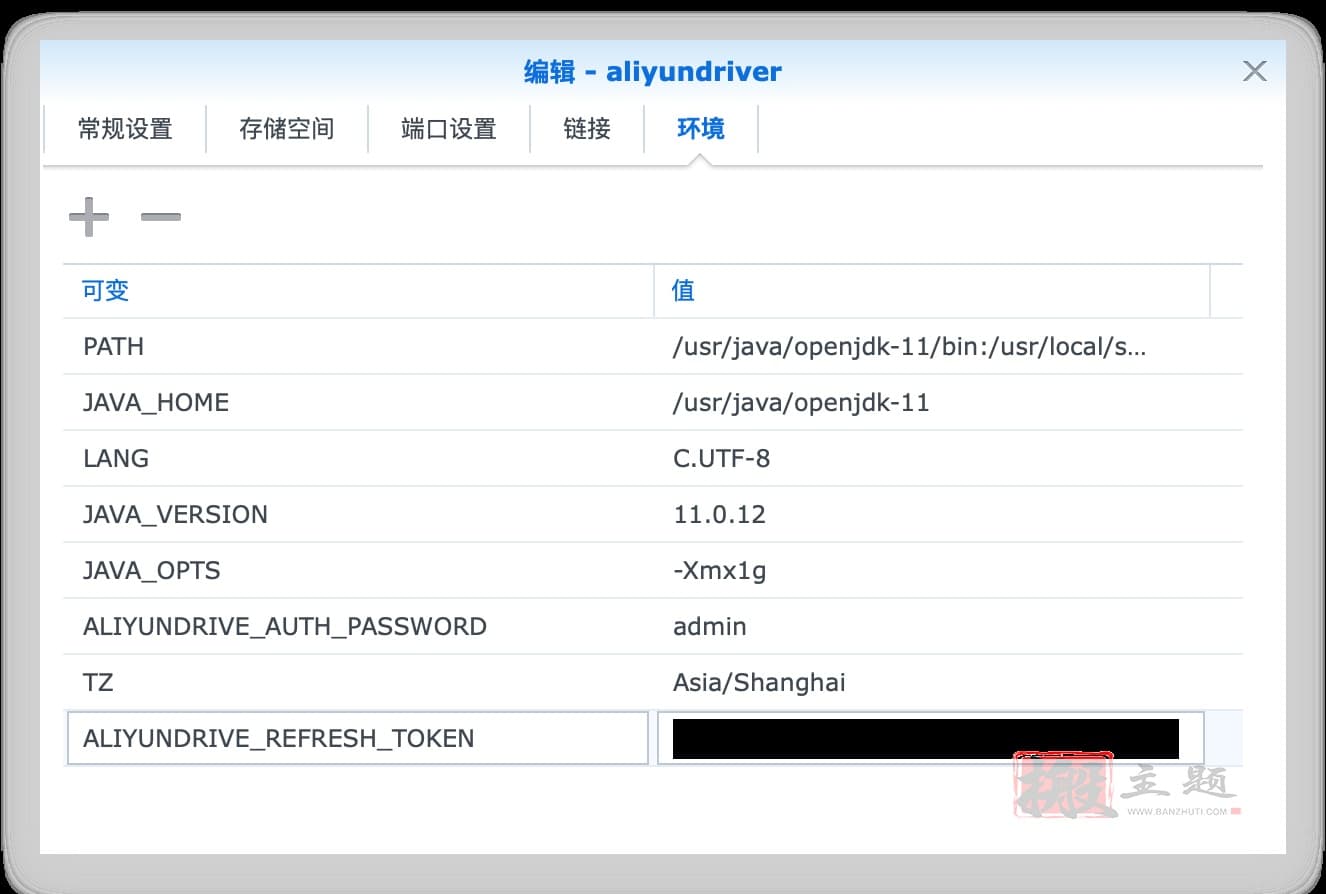Edit the ALIYUNDRIVE_REFRESH_TOKEN name field

pyautogui.click(x=357, y=738)
